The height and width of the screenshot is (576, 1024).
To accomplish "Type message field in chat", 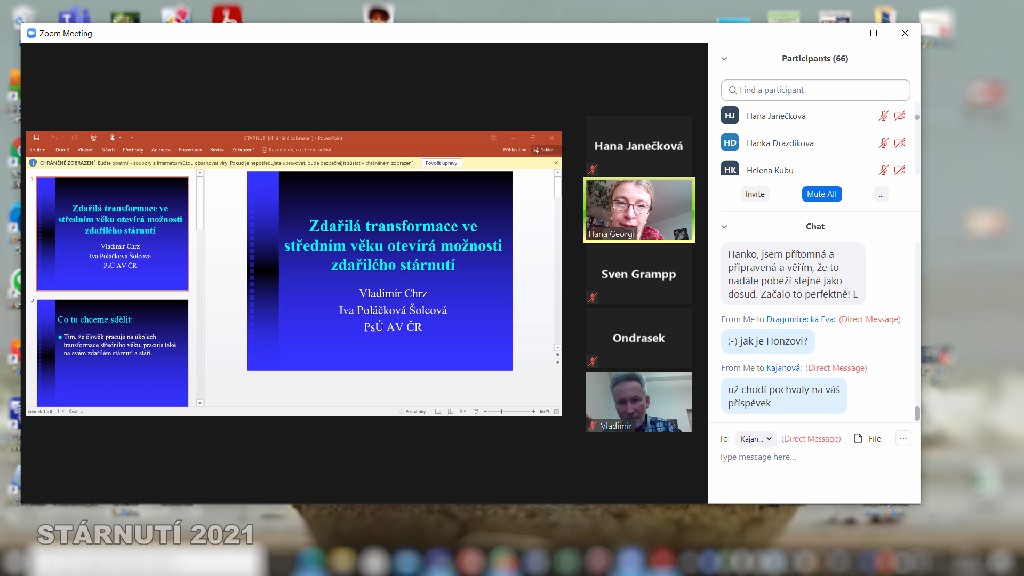I will pyautogui.click(x=810, y=457).
